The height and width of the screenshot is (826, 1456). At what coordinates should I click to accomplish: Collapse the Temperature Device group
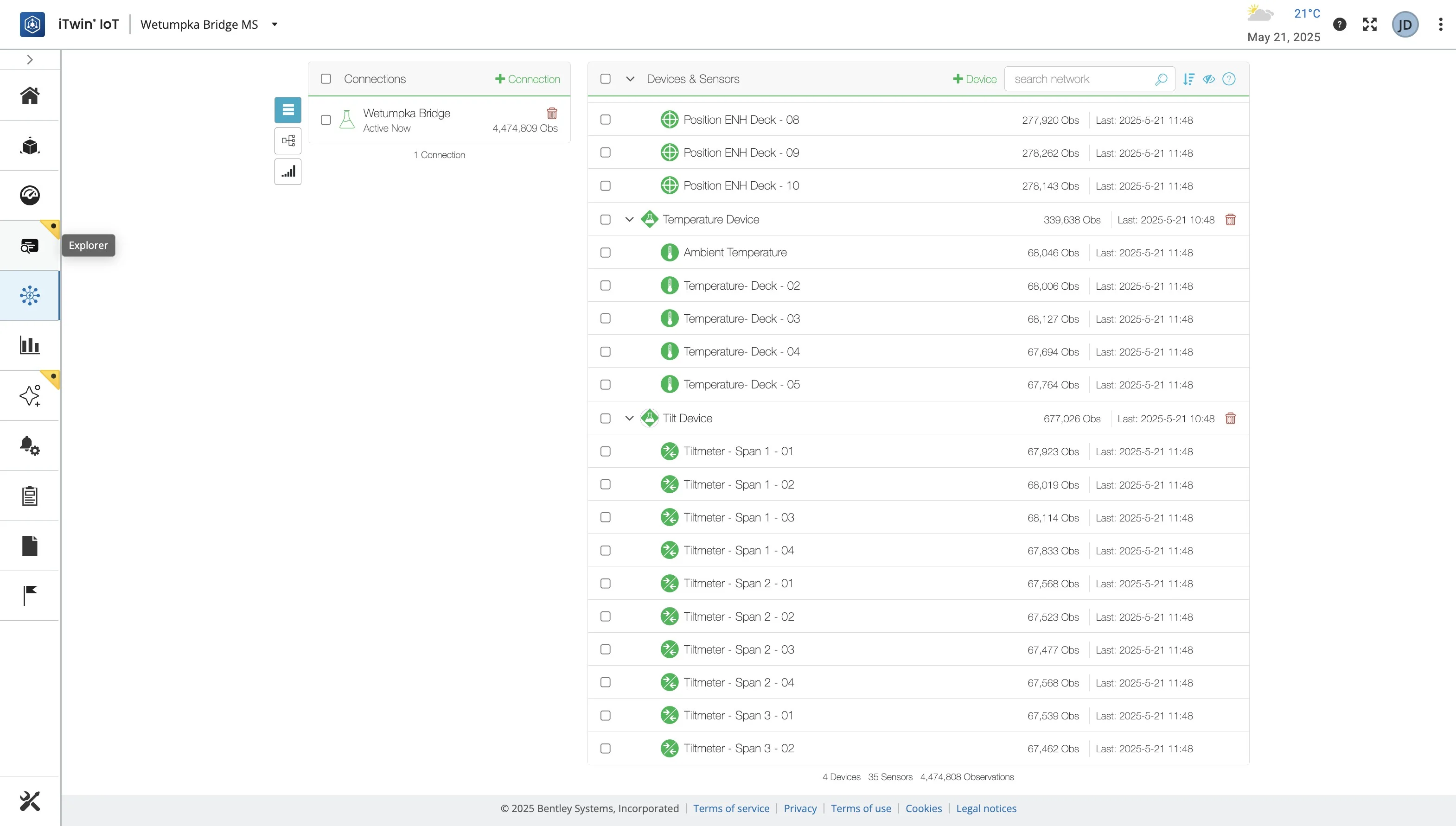pyautogui.click(x=629, y=220)
